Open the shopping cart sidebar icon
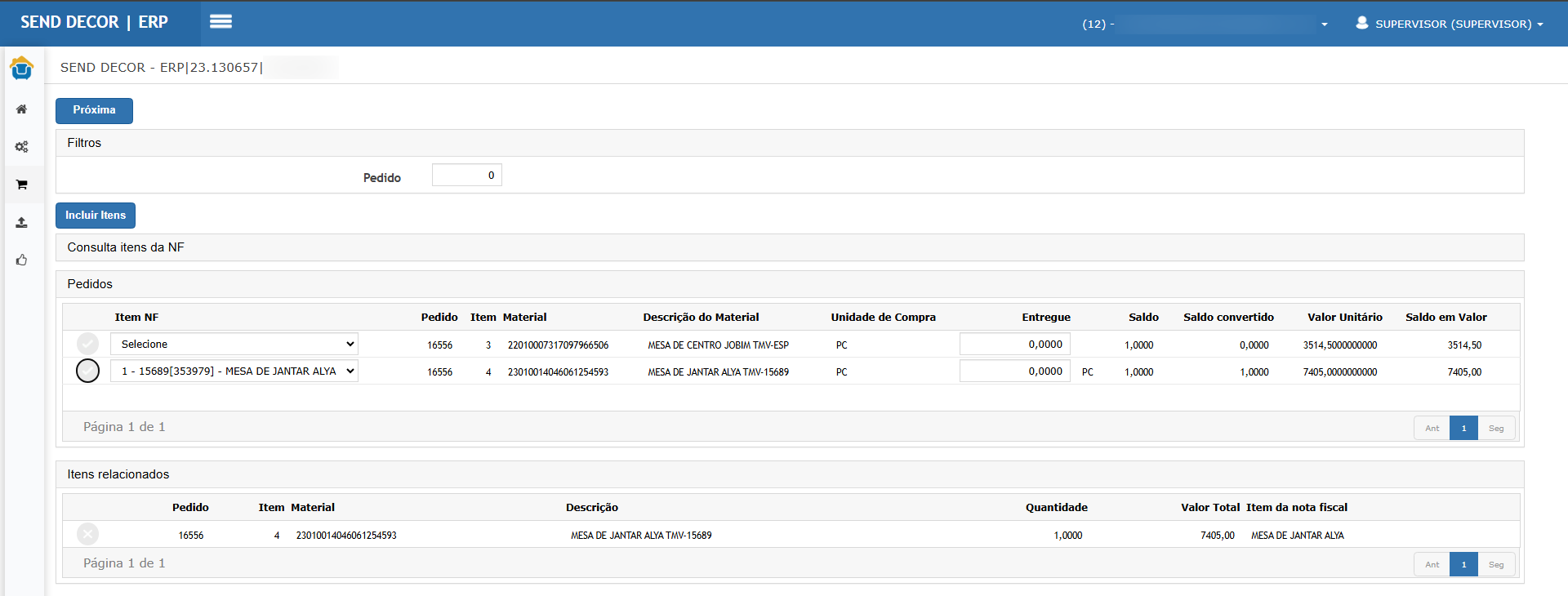The width and height of the screenshot is (1568, 596). click(21, 185)
